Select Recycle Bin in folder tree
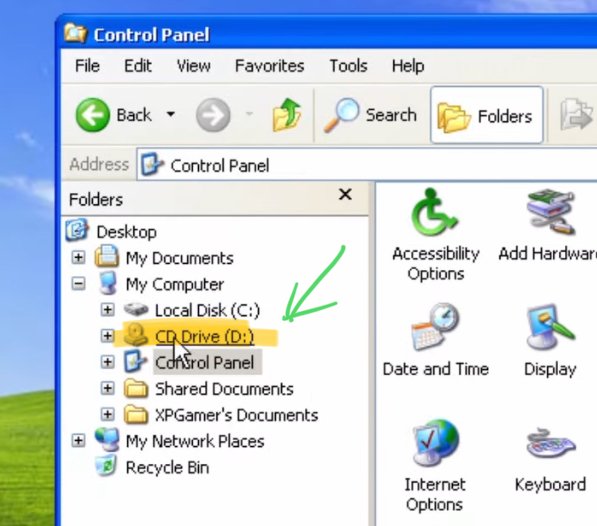Screen dimensions: 597x526 tap(167, 467)
